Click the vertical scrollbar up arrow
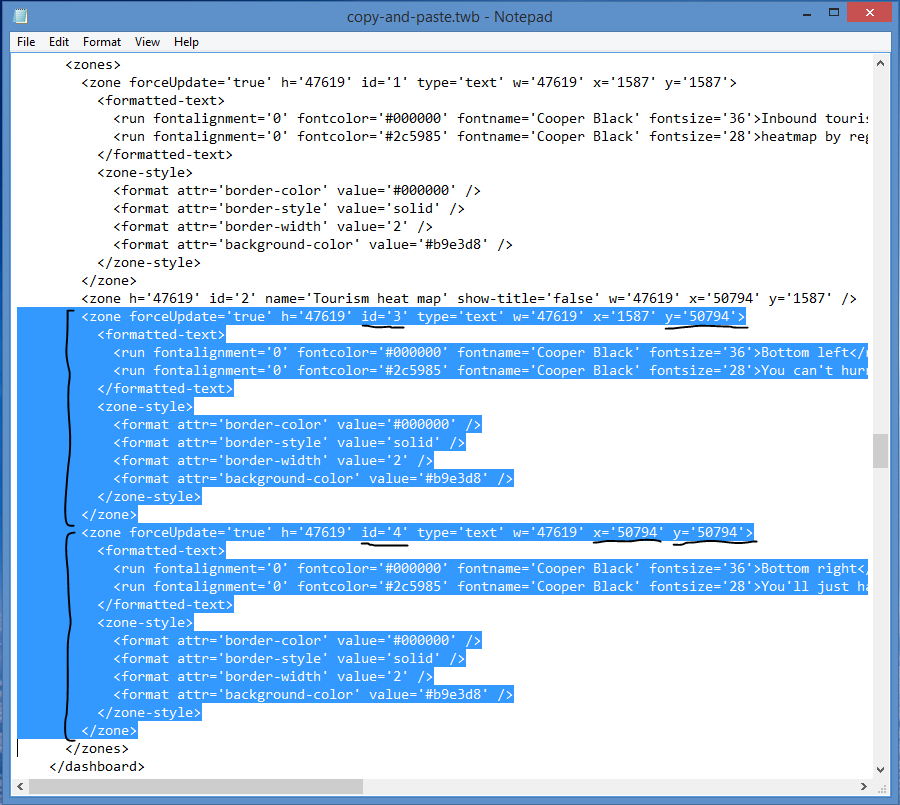Viewport: 900px width, 805px height. [x=880, y=62]
